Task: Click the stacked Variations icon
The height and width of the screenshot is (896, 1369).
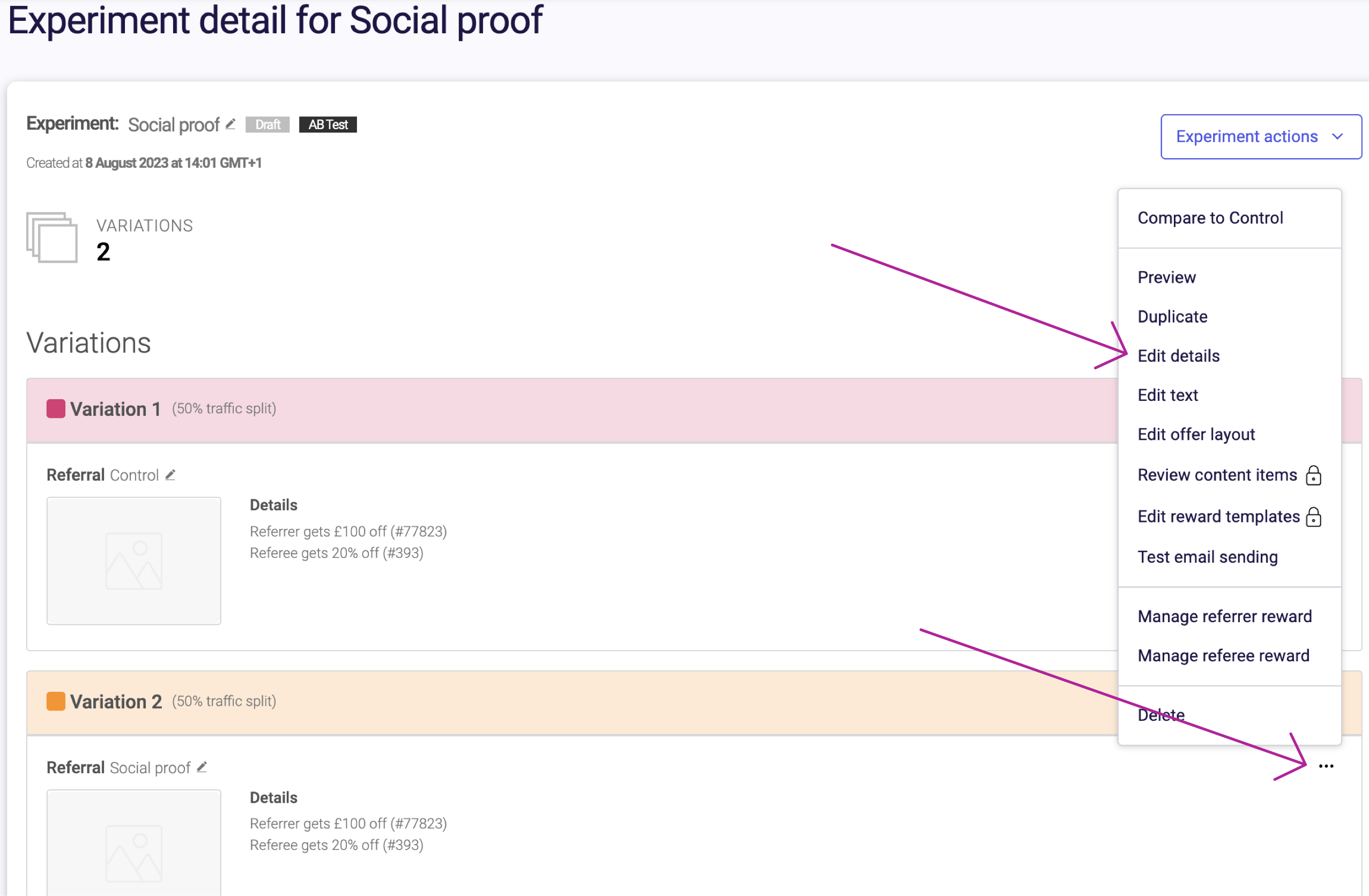Action: point(52,237)
